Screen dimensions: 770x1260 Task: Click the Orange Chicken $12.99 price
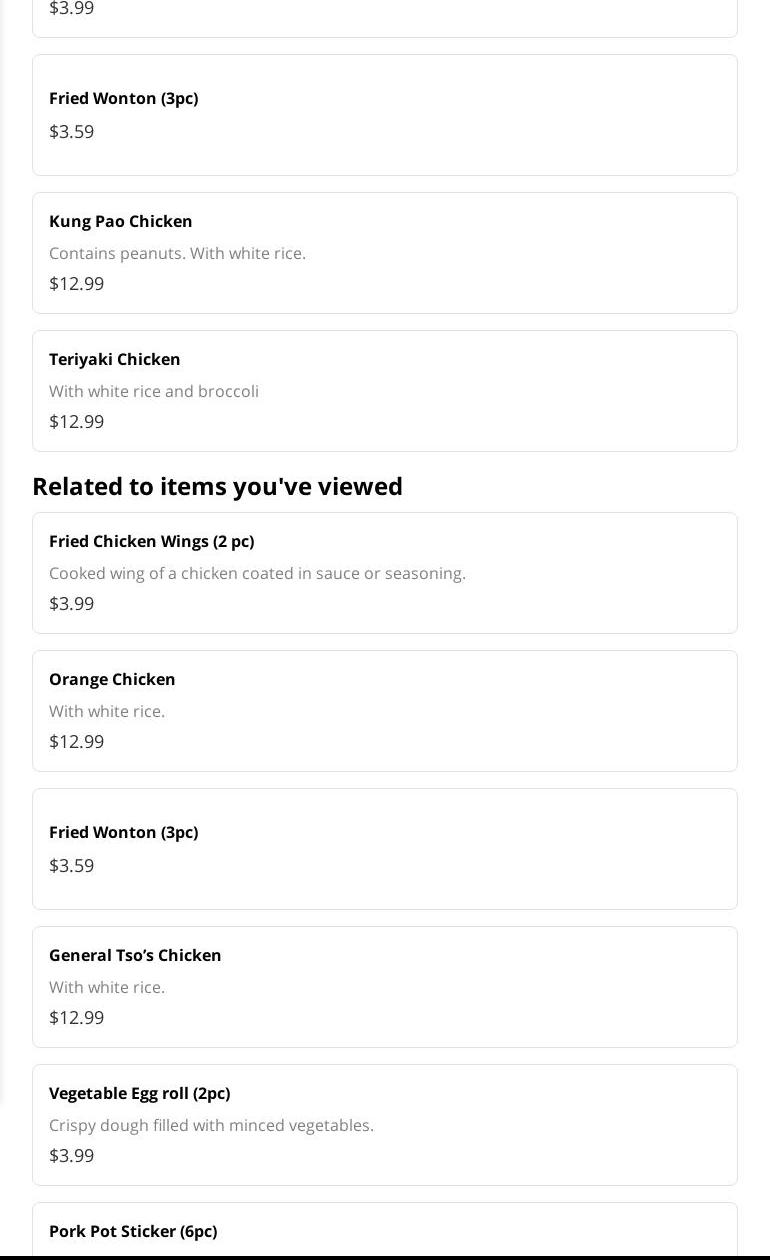[x=77, y=741]
